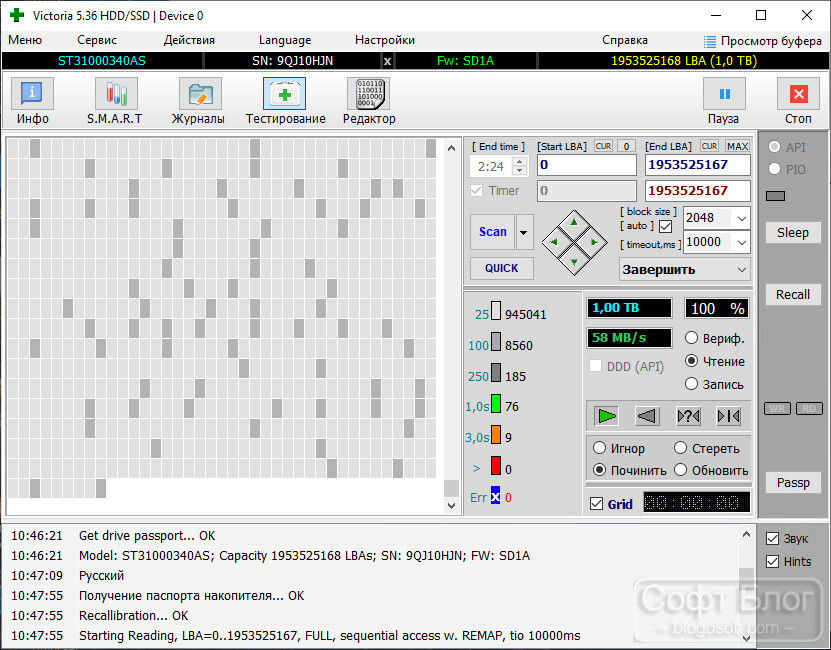Click the Passp button
The width and height of the screenshot is (831, 650).
click(793, 482)
